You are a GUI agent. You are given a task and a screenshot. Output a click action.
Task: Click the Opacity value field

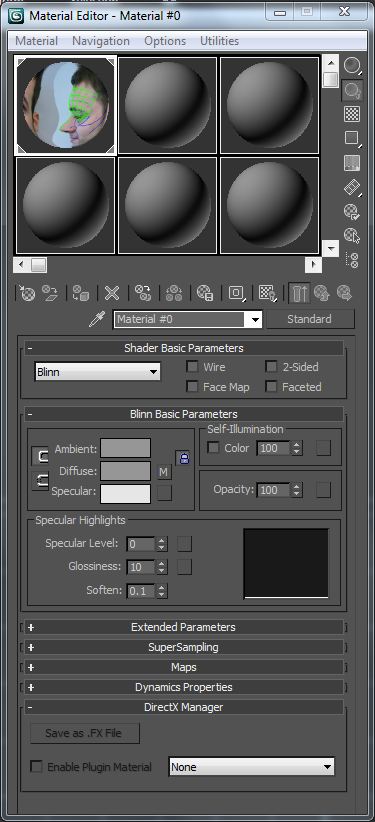click(x=274, y=490)
